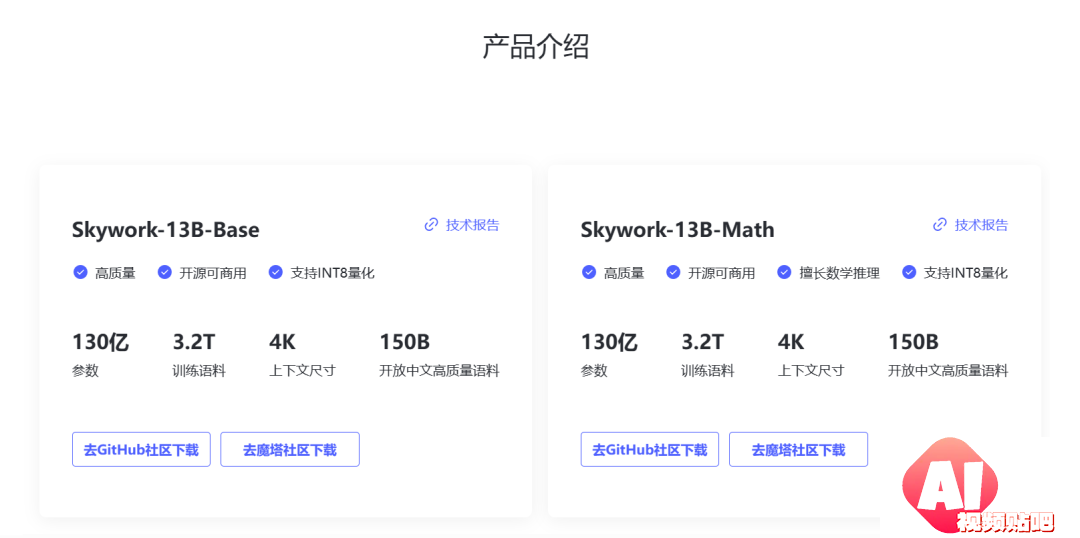
Task: Click 上下文尺寸 label on Skywork-13B-Math card
Action: click(811, 371)
